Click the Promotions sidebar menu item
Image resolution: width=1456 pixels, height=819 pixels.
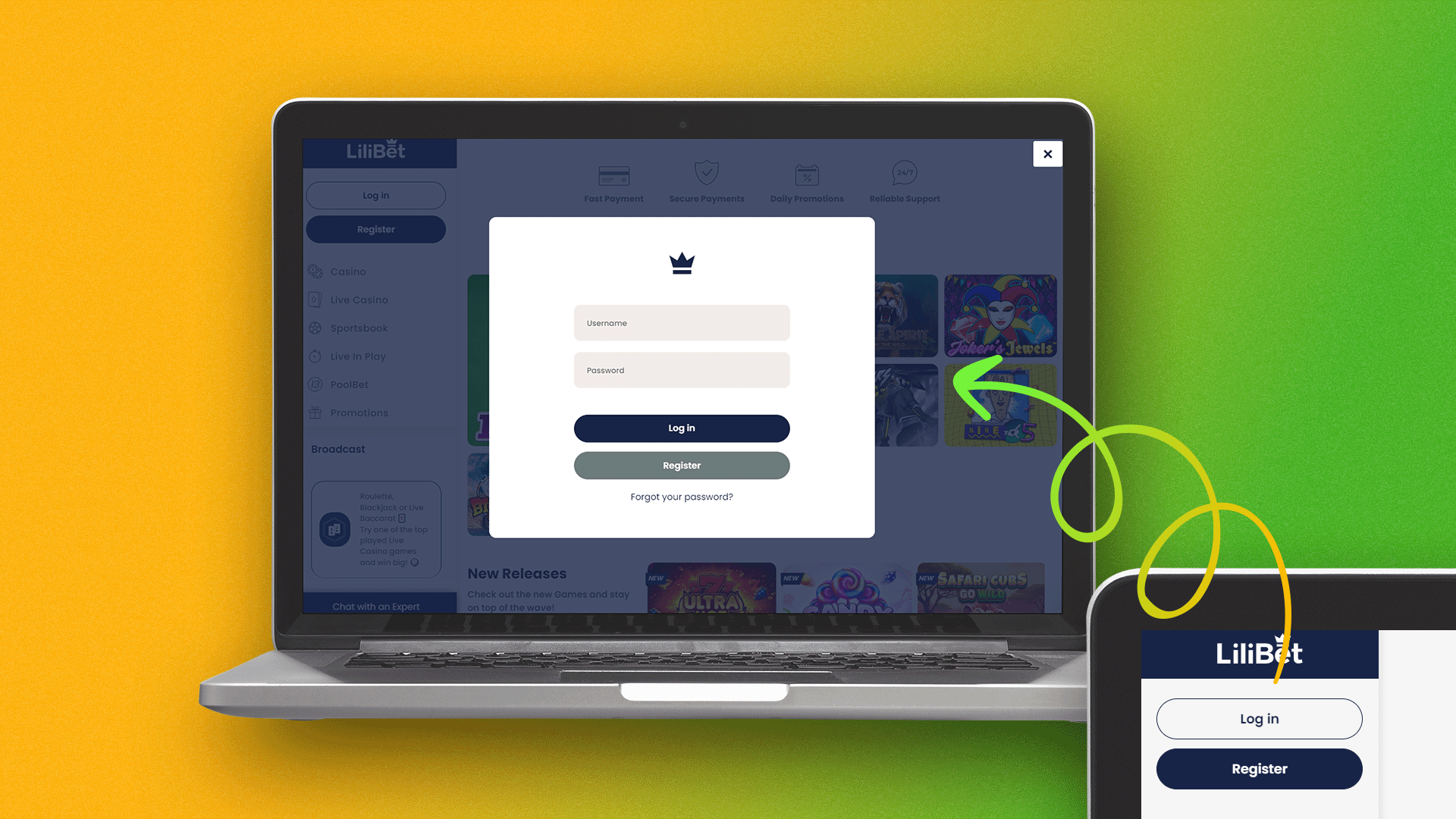click(x=358, y=412)
